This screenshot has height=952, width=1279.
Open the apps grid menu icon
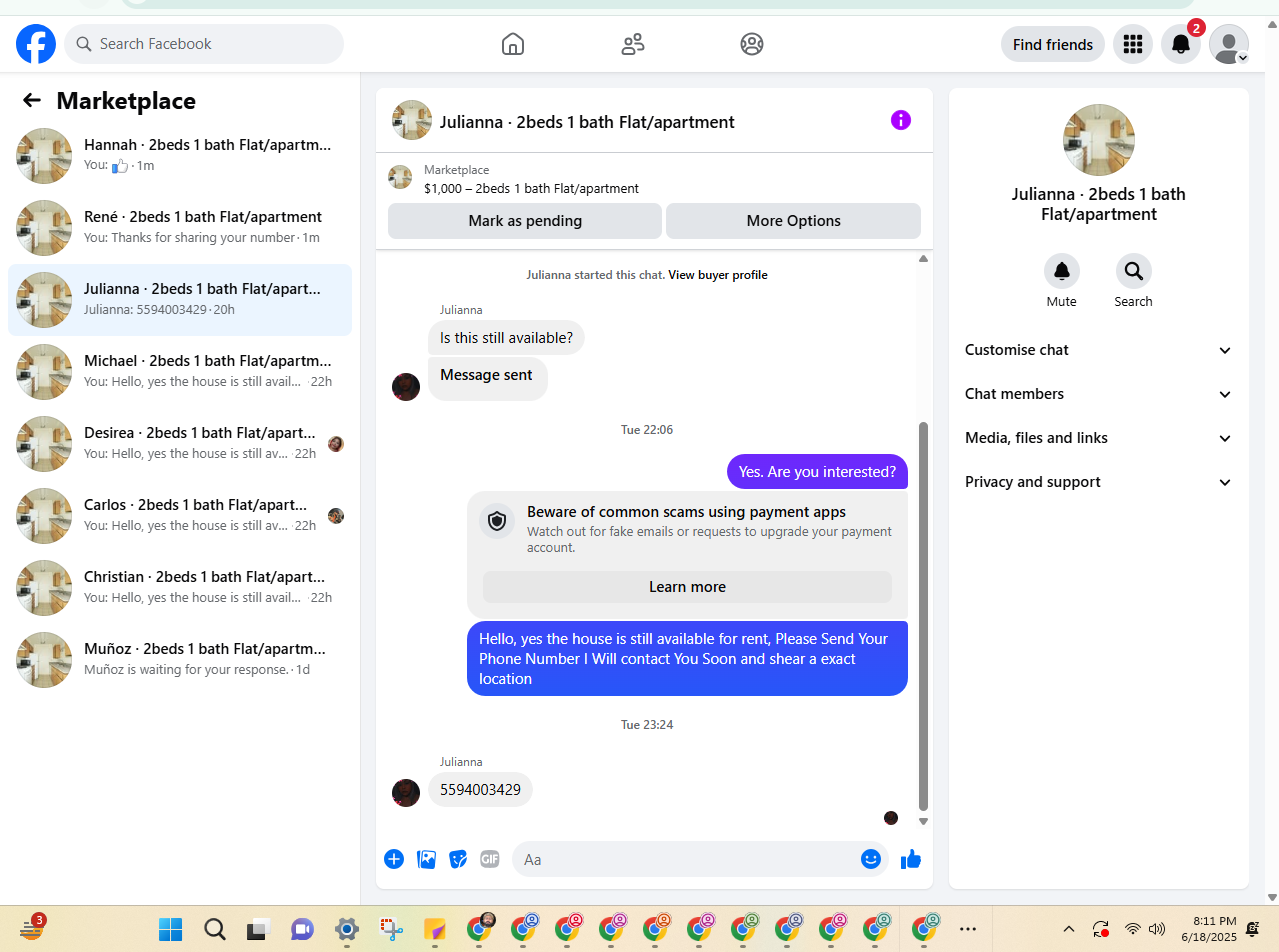pyautogui.click(x=1133, y=44)
